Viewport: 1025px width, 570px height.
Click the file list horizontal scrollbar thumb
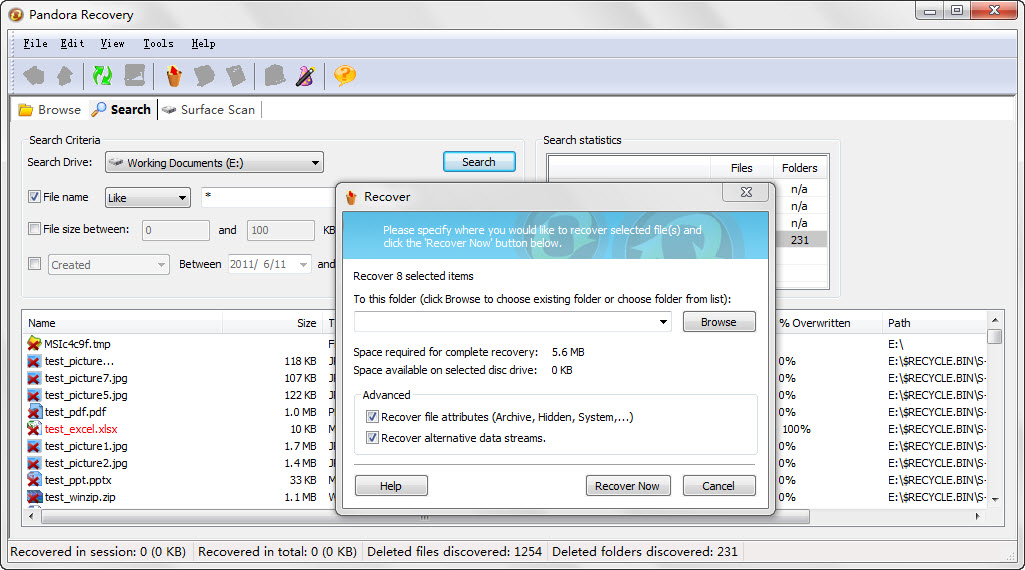[x=425, y=516]
